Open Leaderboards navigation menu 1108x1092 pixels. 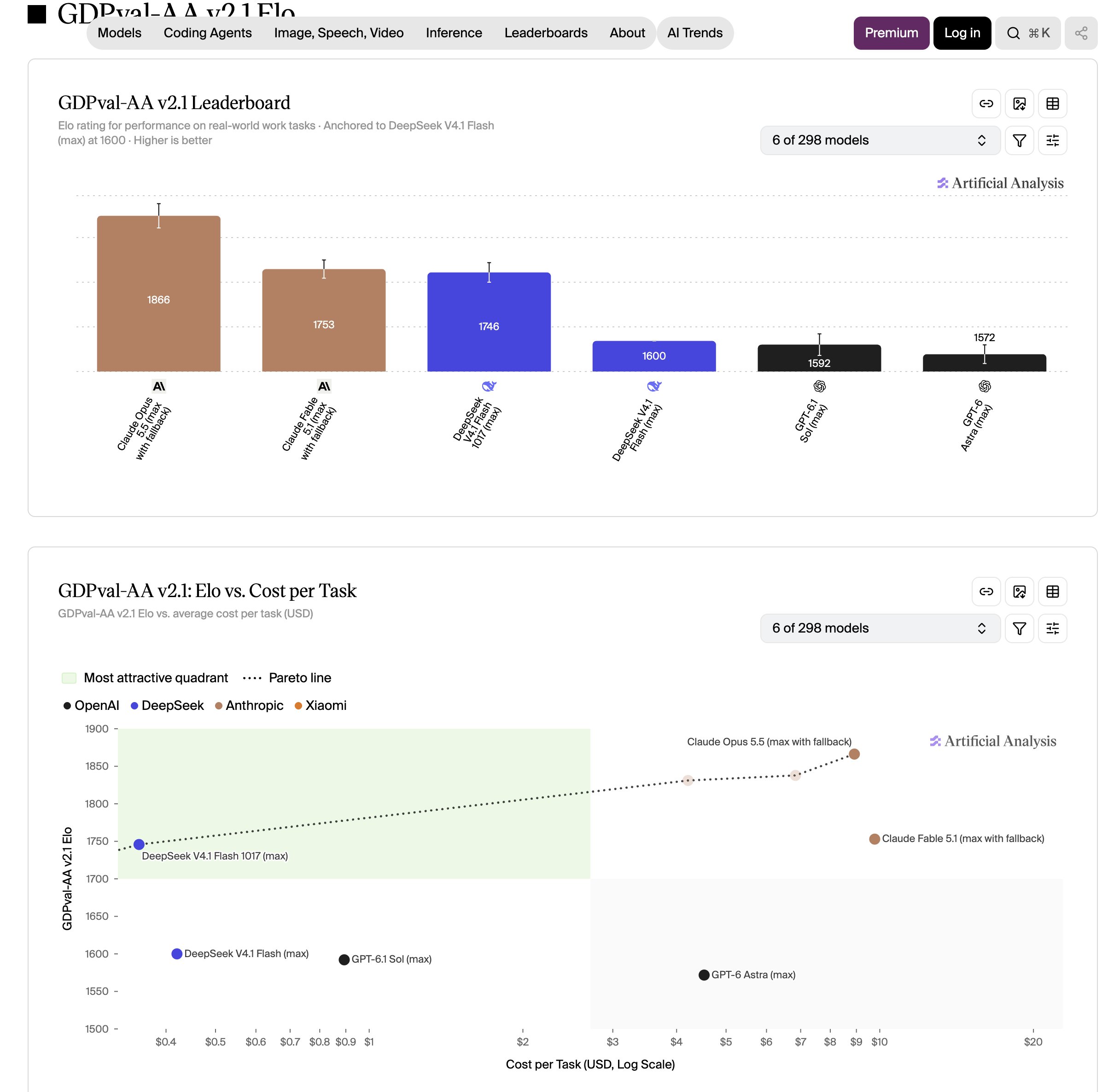point(545,33)
